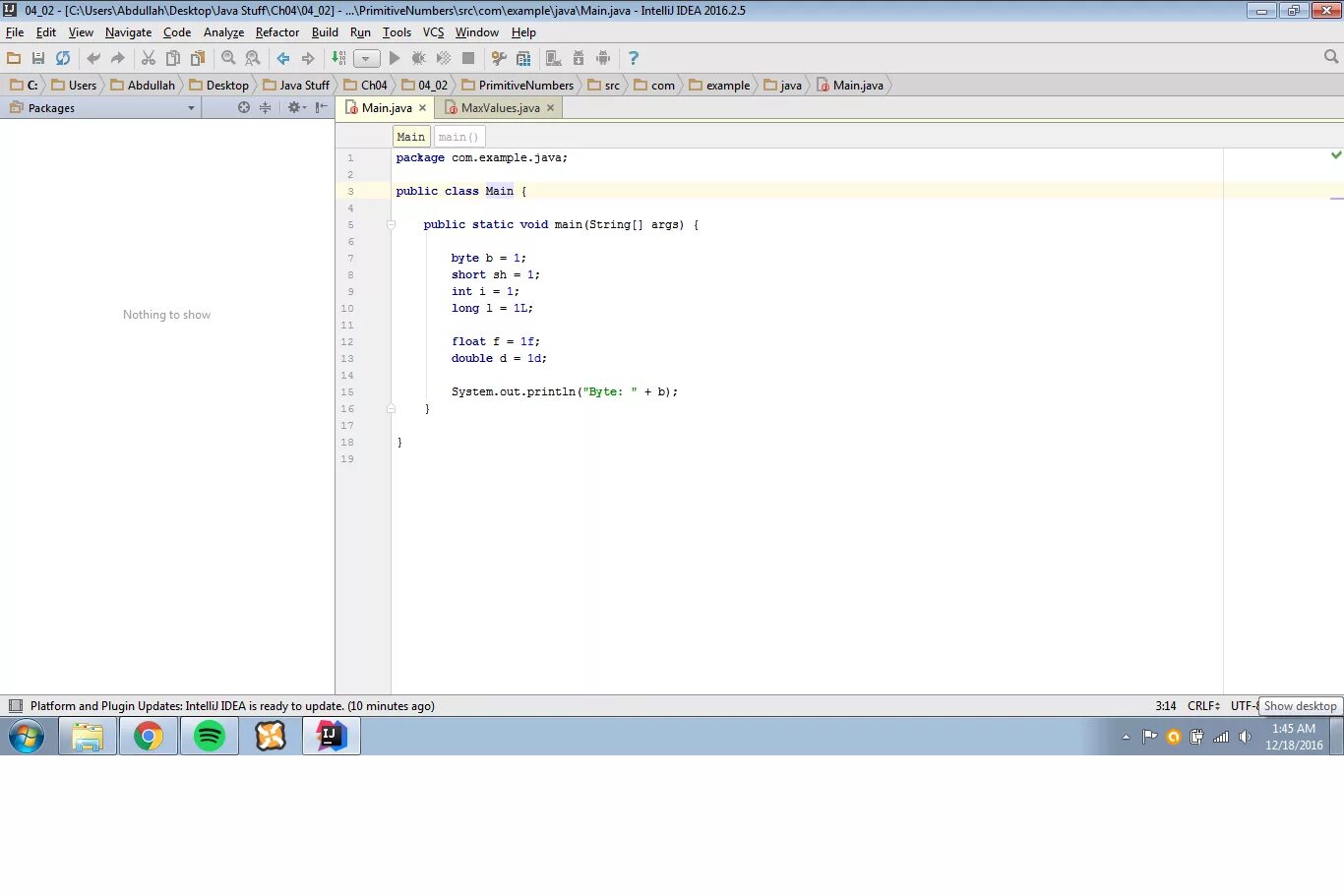This screenshot has width=1344, height=896.
Task: Collapse all in the Packages panel
Action: coord(265,108)
